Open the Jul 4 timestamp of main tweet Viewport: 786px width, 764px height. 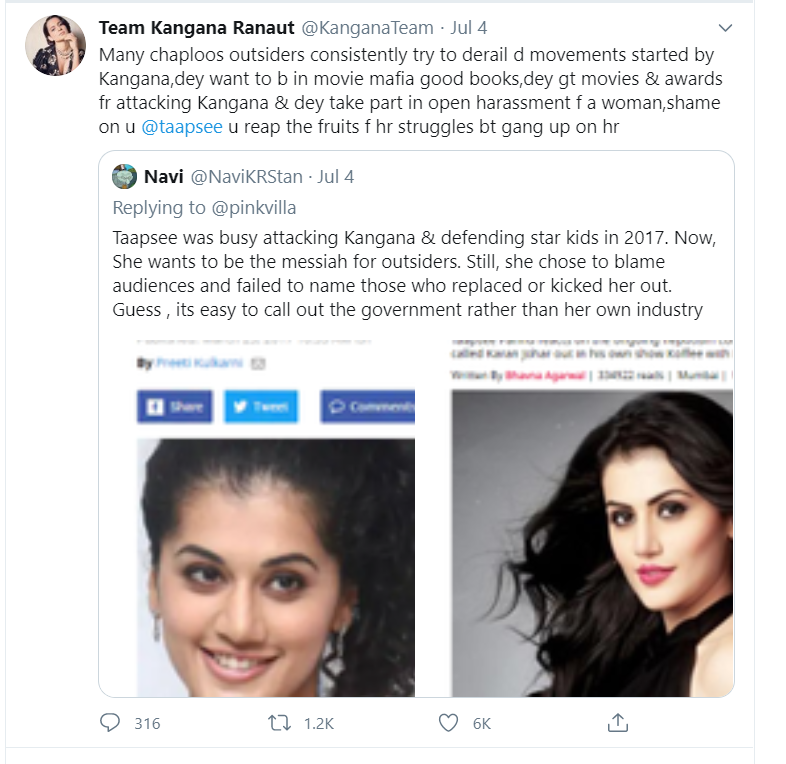click(x=469, y=28)
